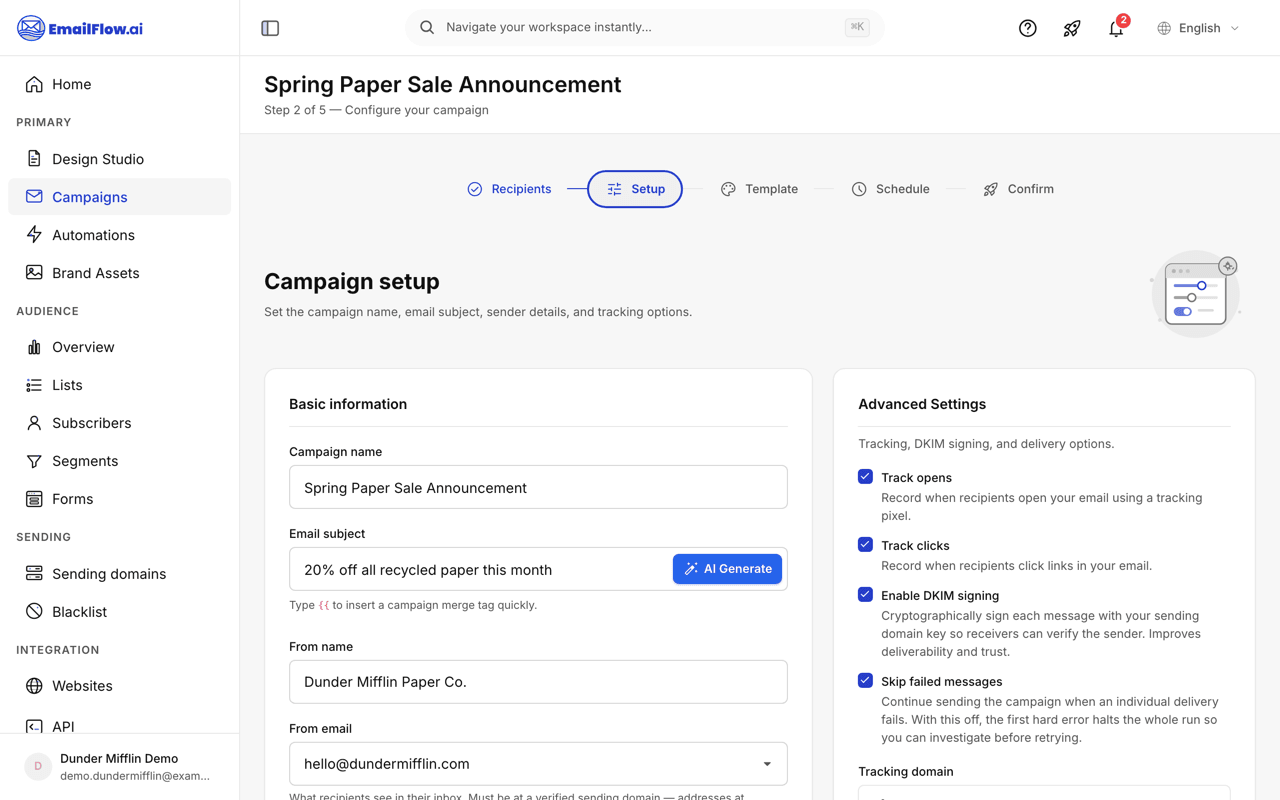Open Design Studio from the sidebar

click(119, 159)
